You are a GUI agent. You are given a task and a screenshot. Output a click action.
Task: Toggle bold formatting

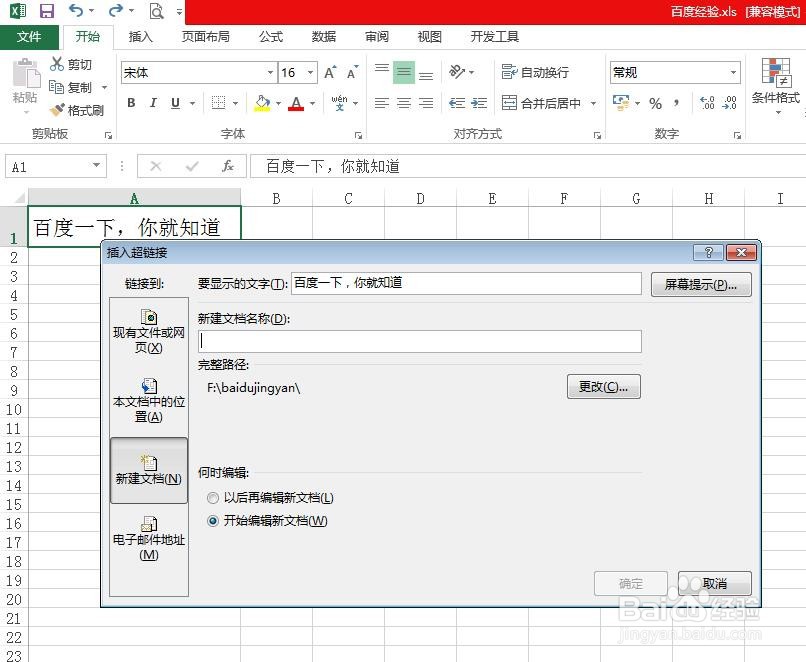click(131, 103)
